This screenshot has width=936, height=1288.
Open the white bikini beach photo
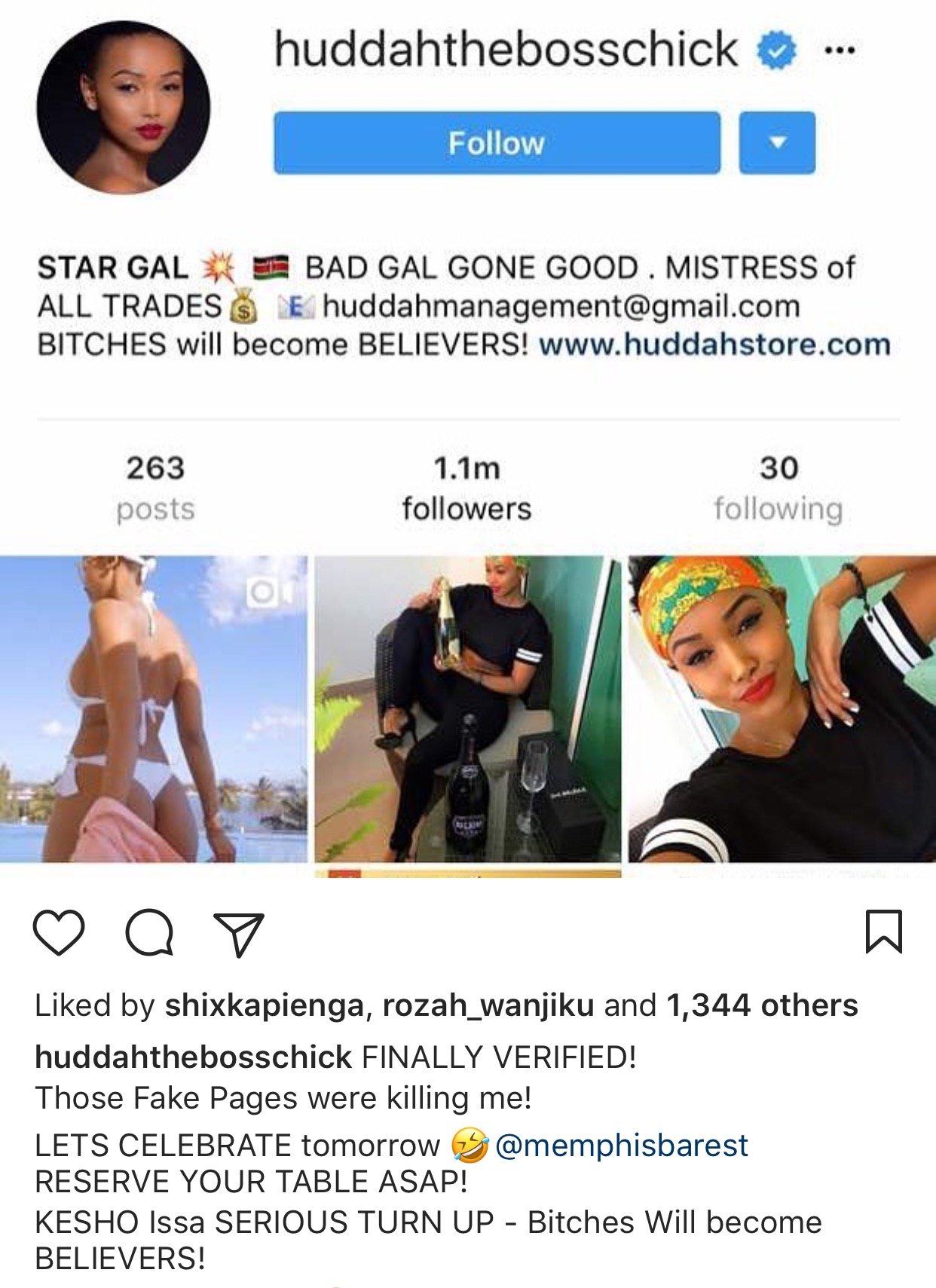[154, 709]
